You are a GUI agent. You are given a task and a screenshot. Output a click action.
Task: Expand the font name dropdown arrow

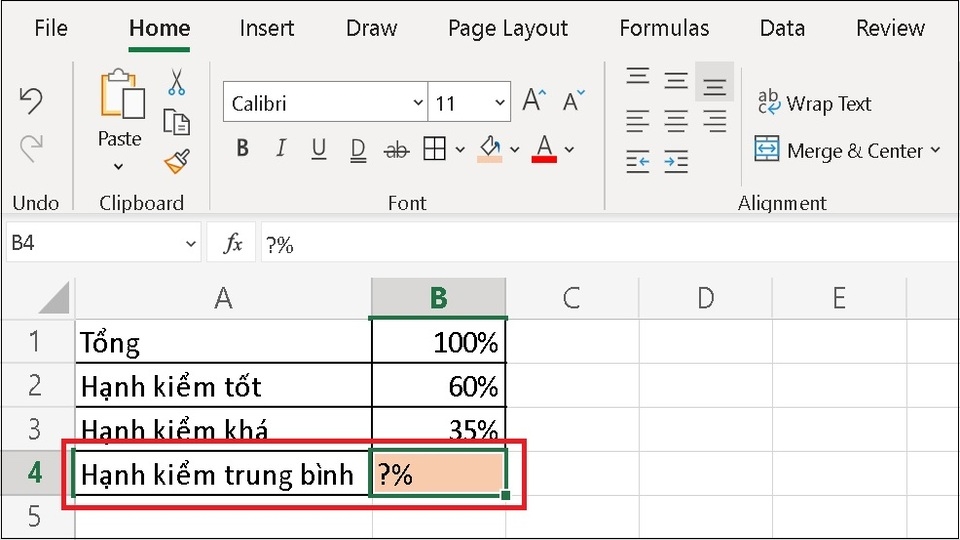418,102
